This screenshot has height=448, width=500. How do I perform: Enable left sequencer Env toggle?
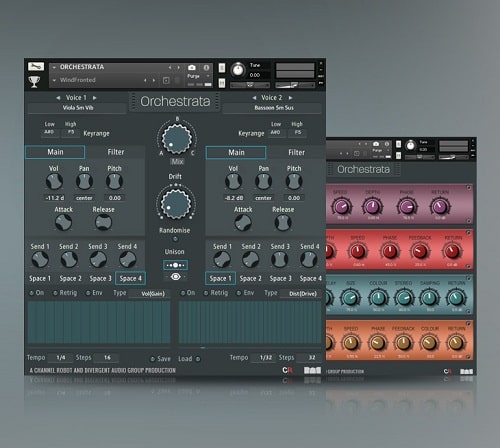click(88, 293)
